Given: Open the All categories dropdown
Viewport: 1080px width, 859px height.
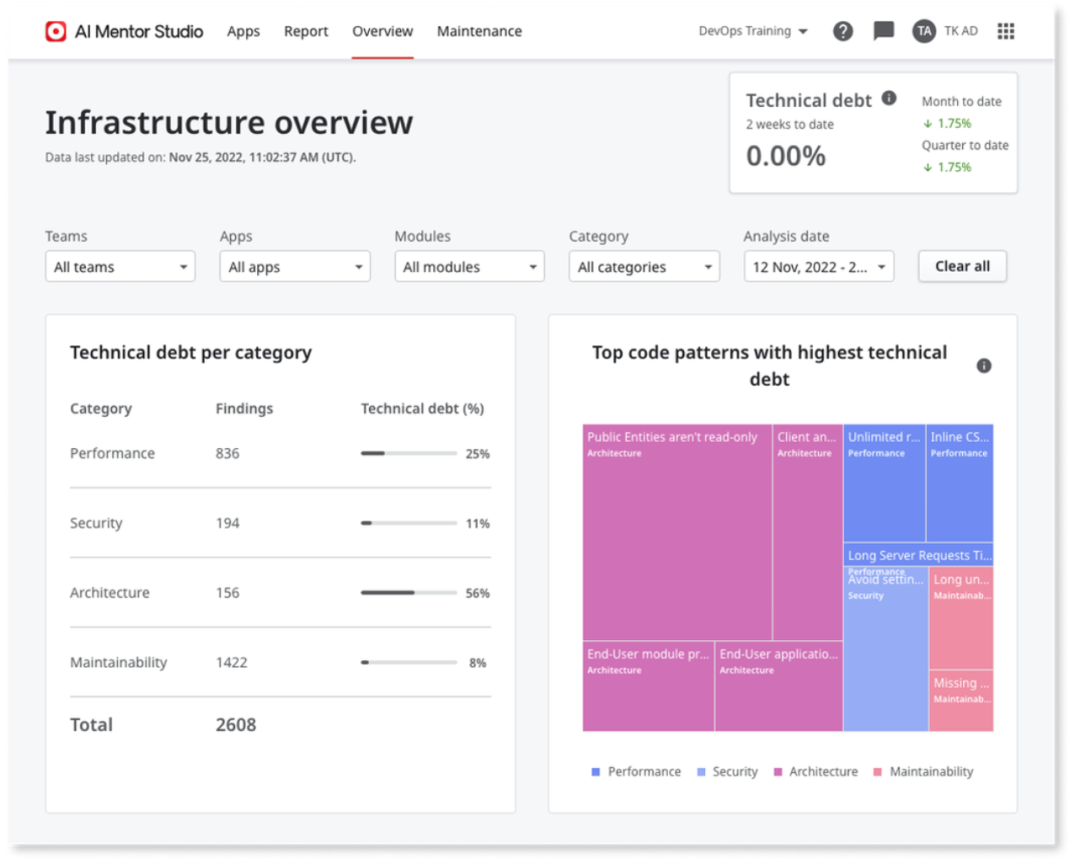Looking at the screenshot, I should point(644,267).
